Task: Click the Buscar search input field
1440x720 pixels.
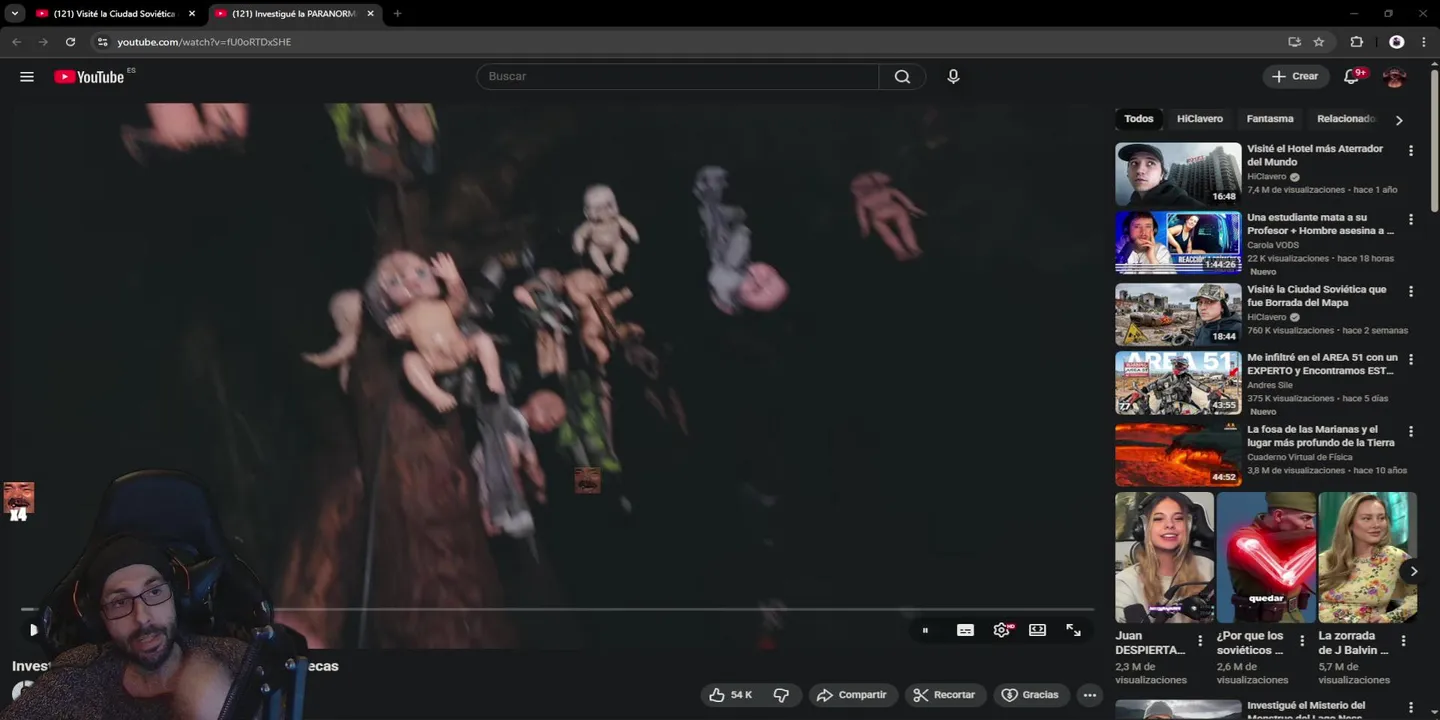Action: coord(678,77)
